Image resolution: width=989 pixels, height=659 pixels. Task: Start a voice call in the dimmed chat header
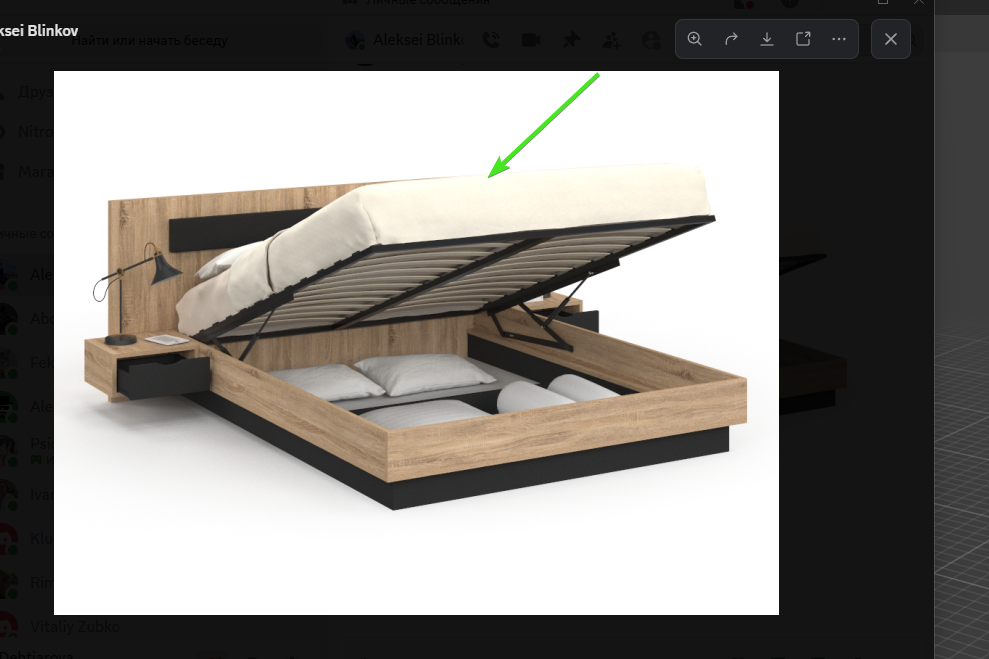[491, 40]
